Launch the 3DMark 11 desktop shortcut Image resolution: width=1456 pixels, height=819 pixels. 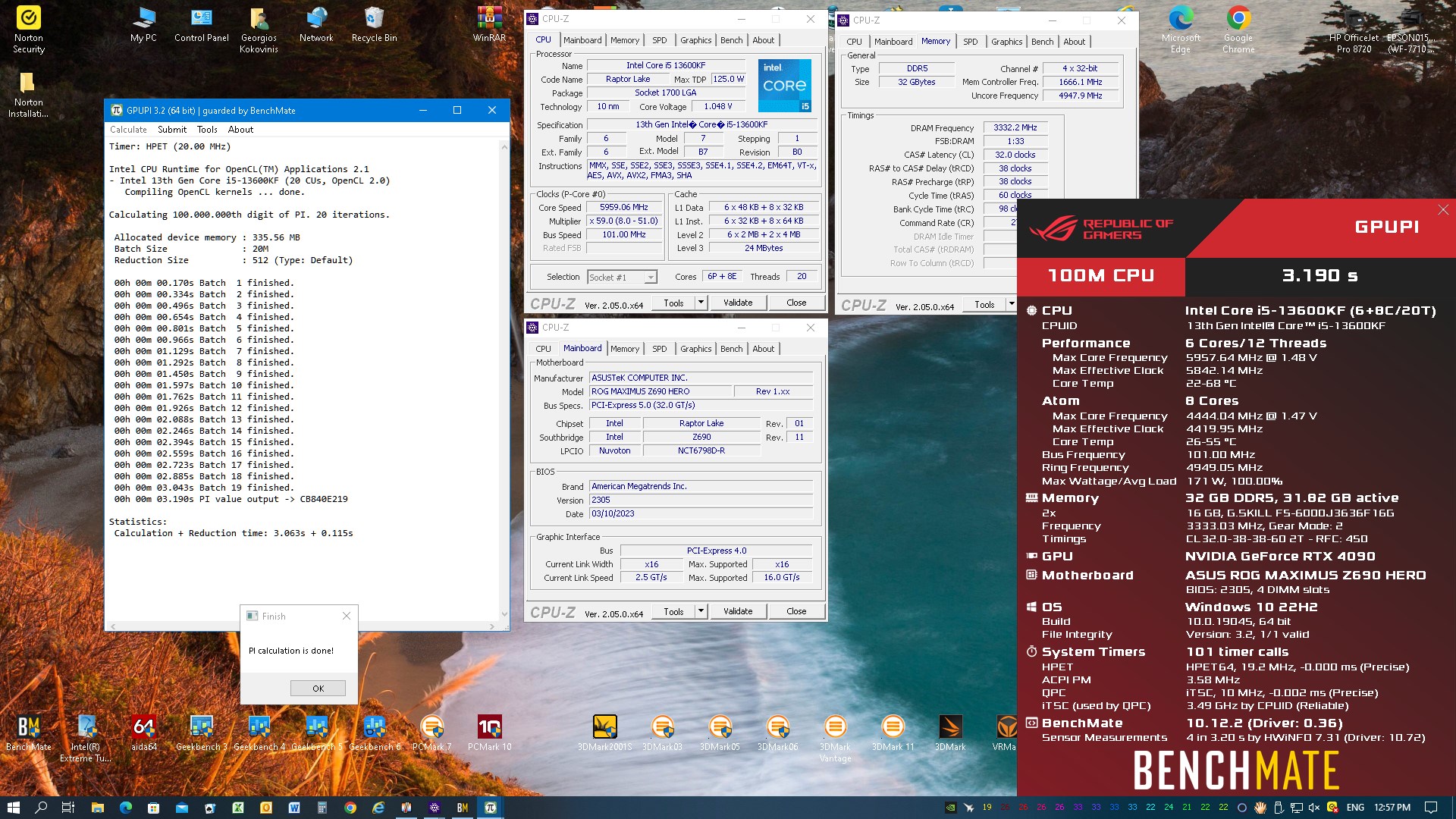(893, 733)
